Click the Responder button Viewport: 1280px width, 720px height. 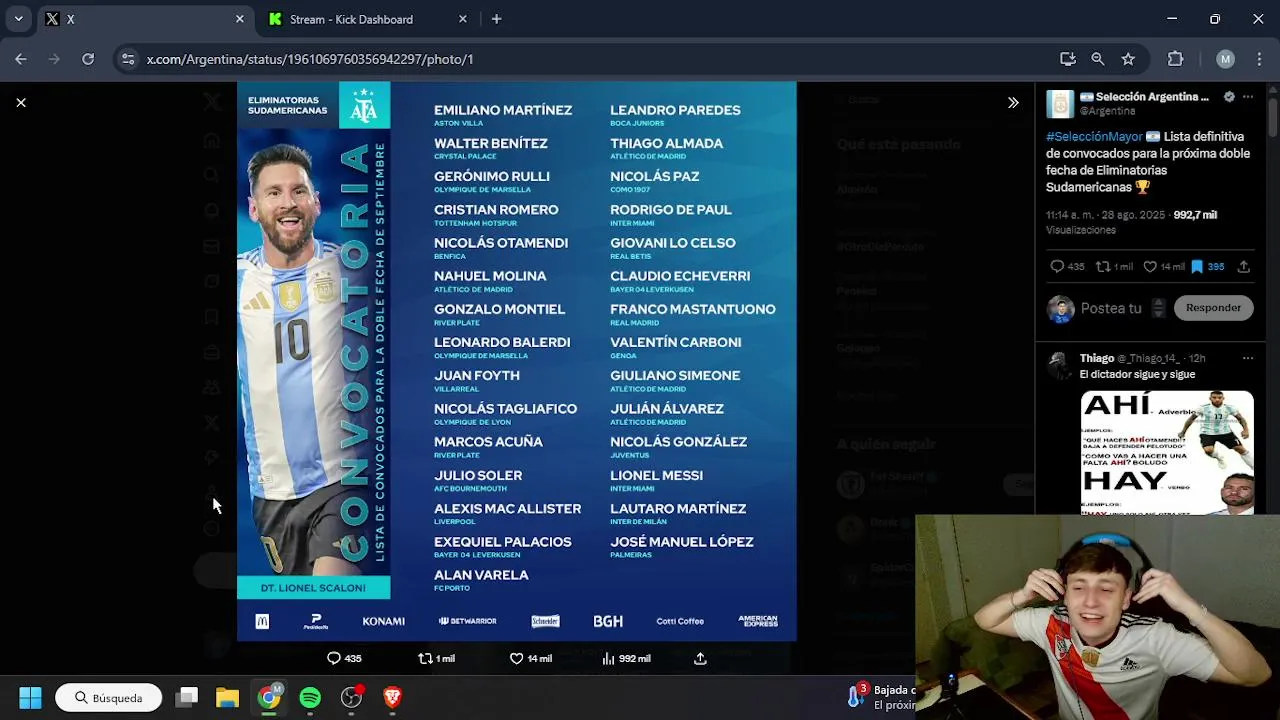coord(1213,308)
